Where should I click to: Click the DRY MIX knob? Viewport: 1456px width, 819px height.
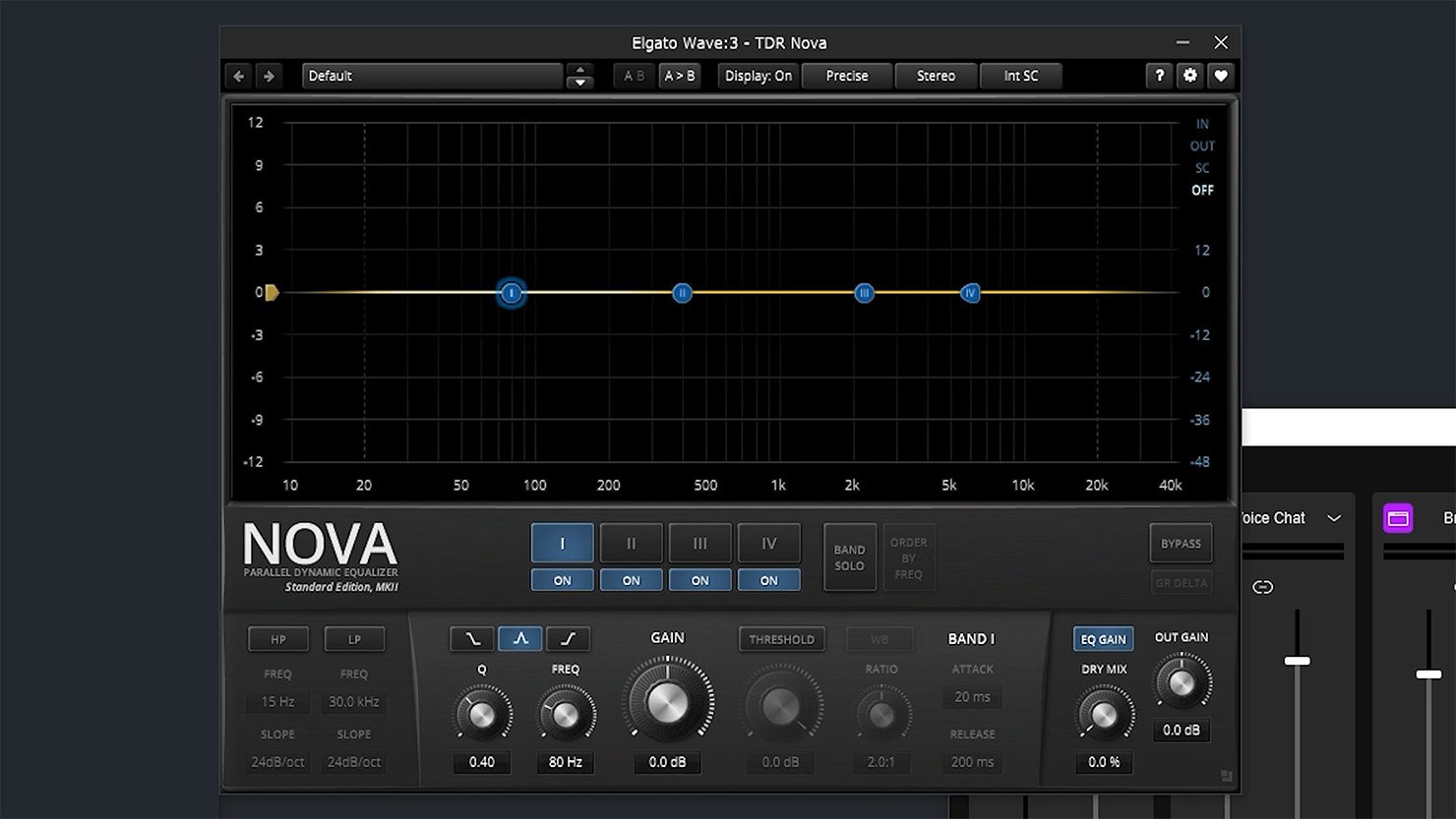pos(1104,714)
